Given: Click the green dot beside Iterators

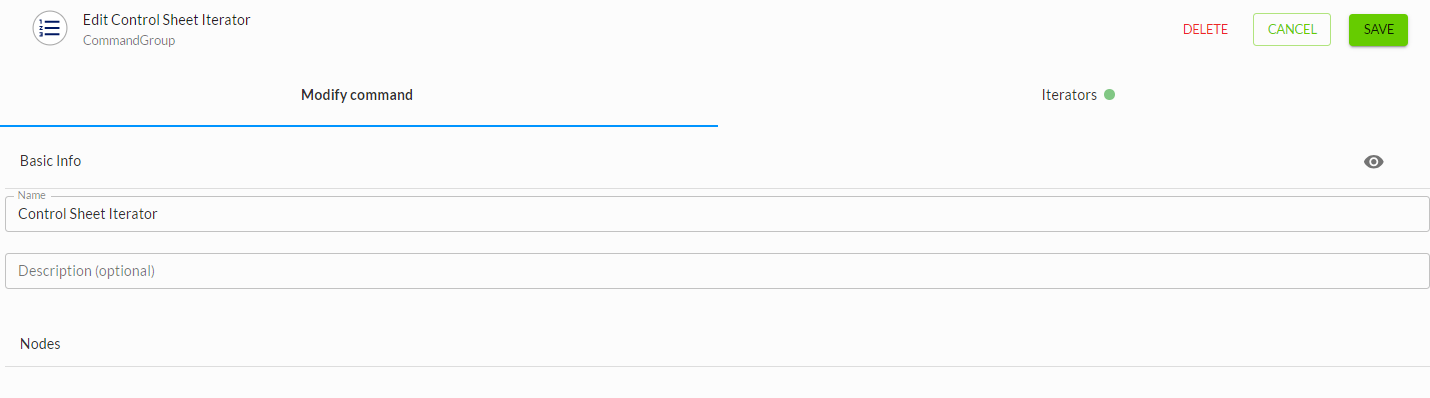Looking at the screenshot, I should click(x=1109, y=95).
